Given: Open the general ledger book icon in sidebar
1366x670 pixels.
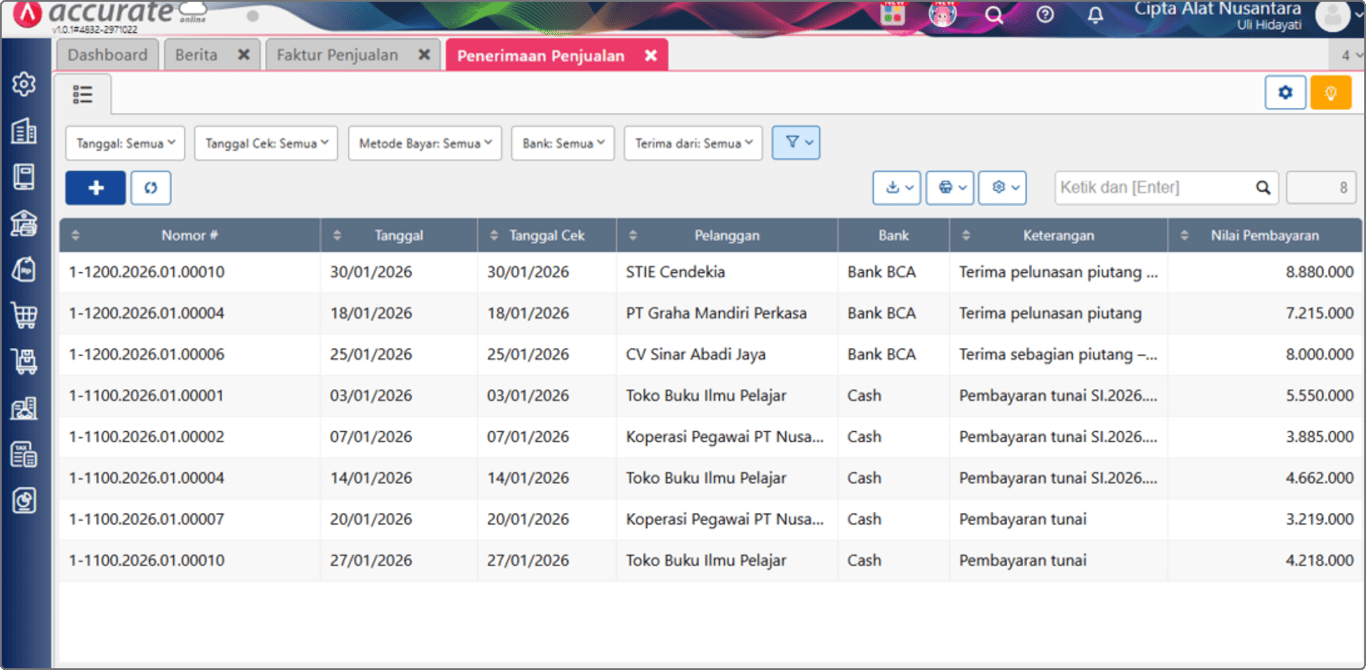Looking at the screenshot, I should [24, 177].
